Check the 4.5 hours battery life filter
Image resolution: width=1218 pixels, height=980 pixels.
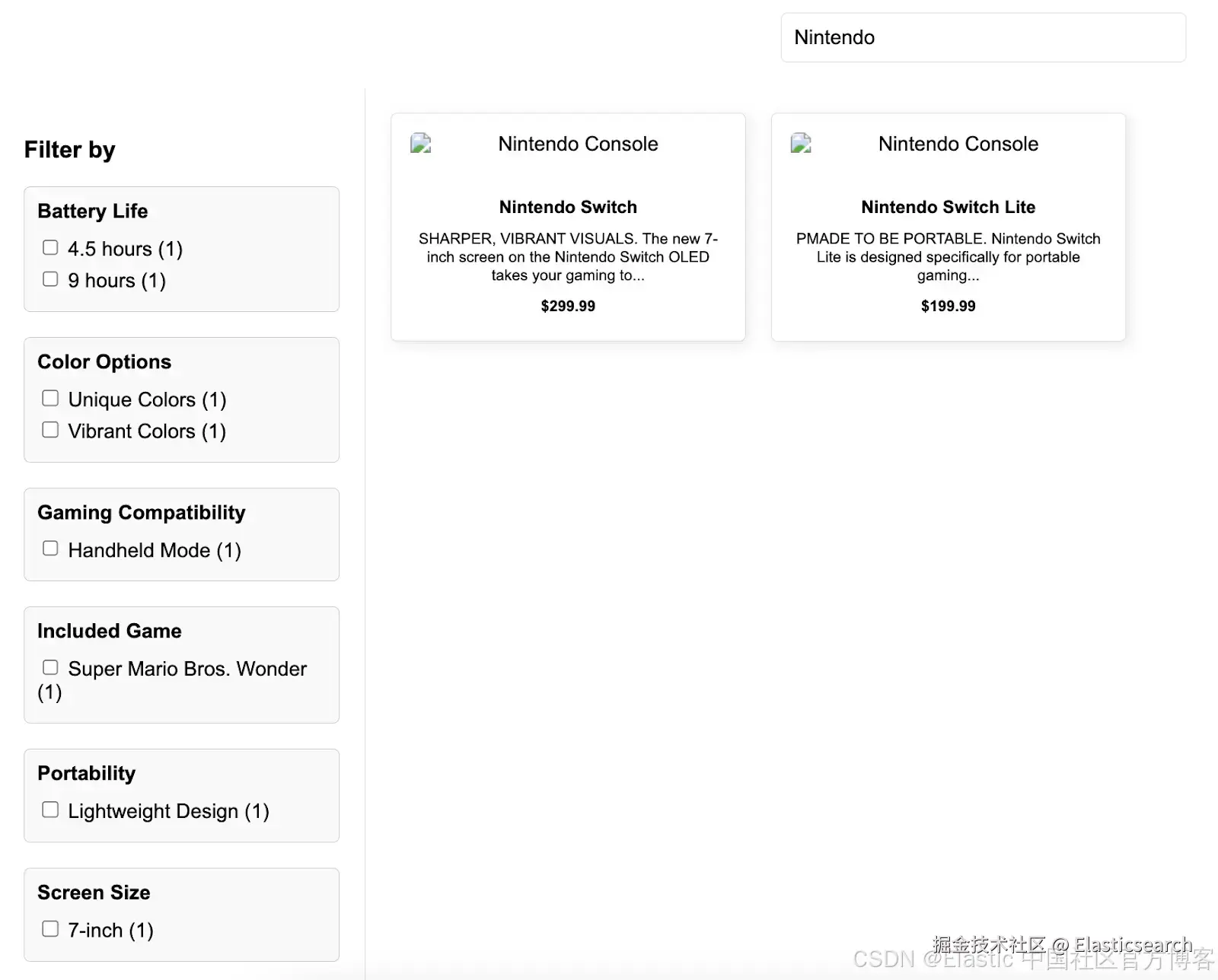click(x=50, y=248)
